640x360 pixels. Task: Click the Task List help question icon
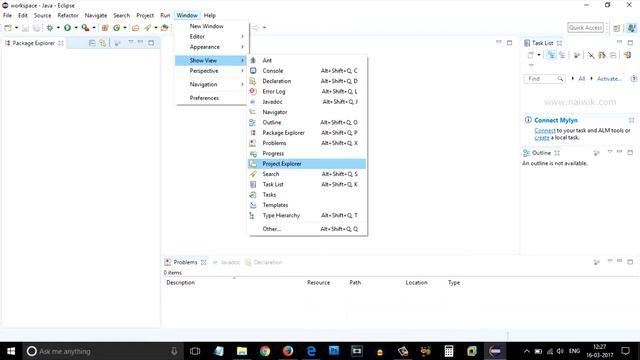[x=634, y=78]
